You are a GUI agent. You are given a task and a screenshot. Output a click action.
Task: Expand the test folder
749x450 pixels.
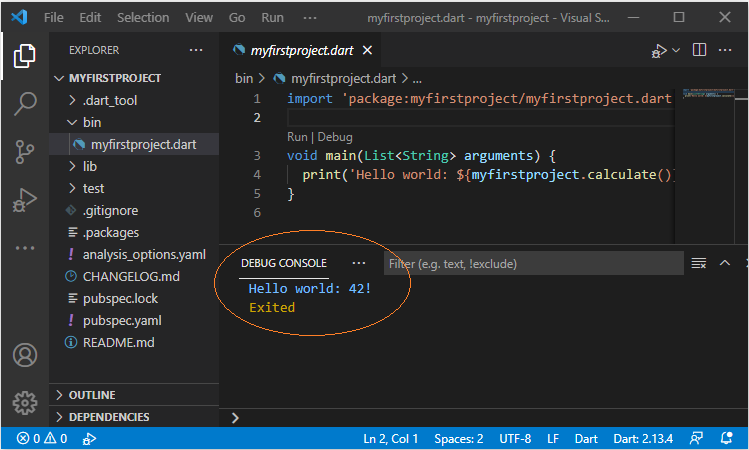(x=72, y=188)
